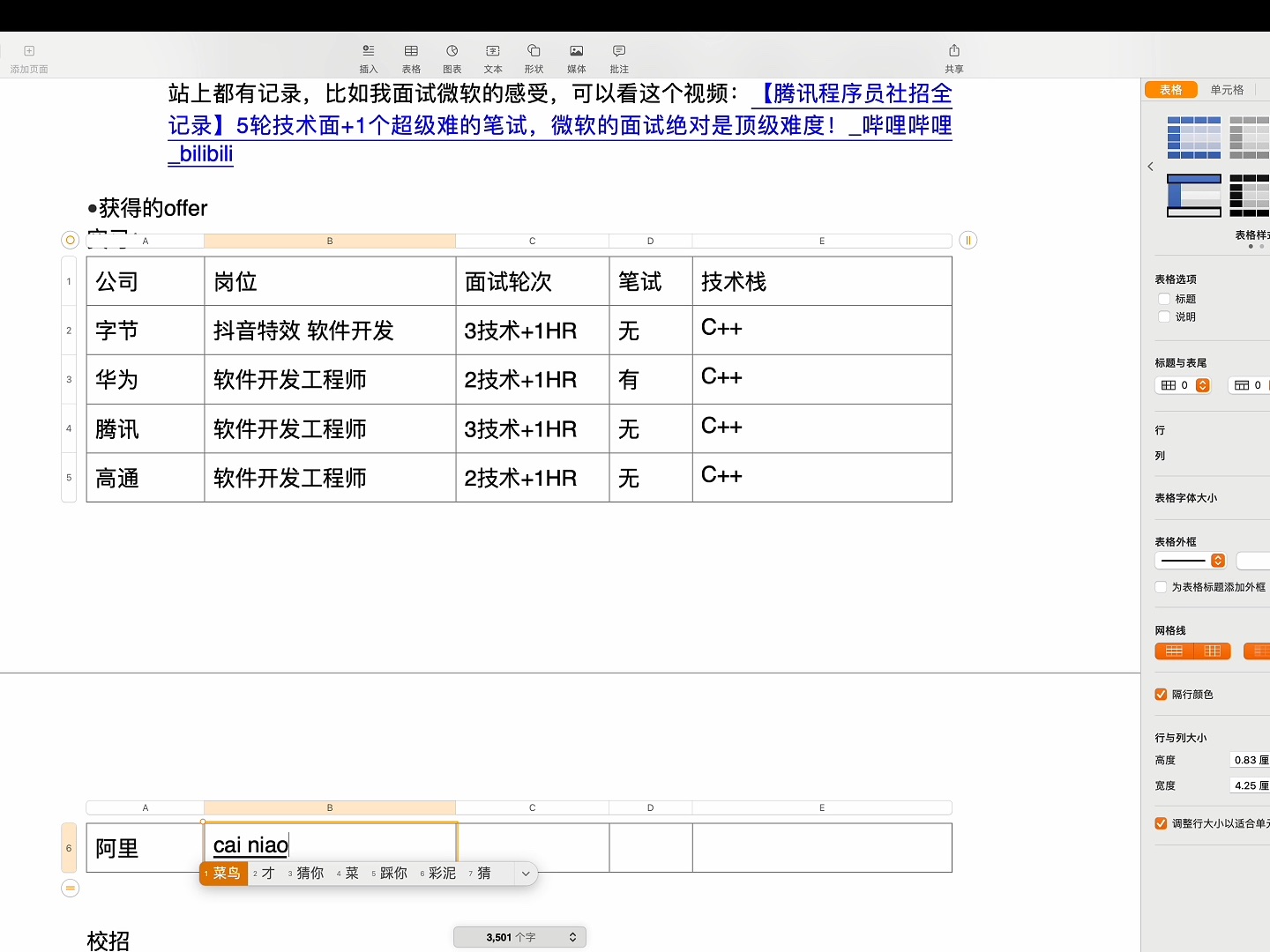Click the add-column handle right of column E

point(968,240)
